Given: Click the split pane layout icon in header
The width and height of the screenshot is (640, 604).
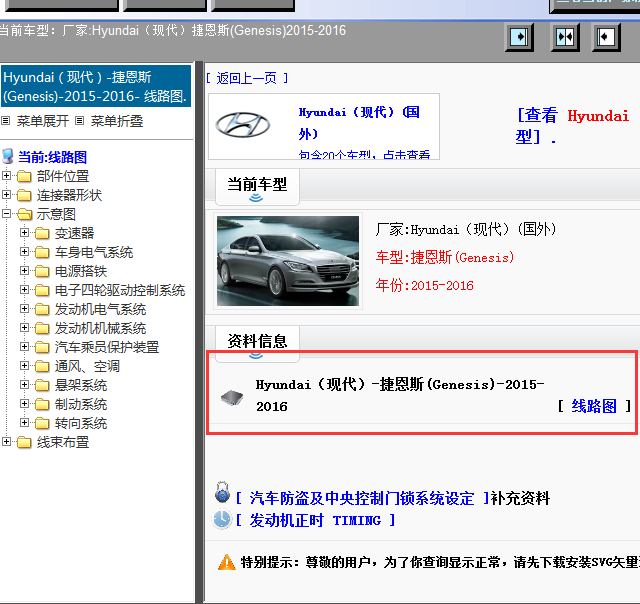Looking at the screenshot, I should pyautogui.click(x=565, y=37).
